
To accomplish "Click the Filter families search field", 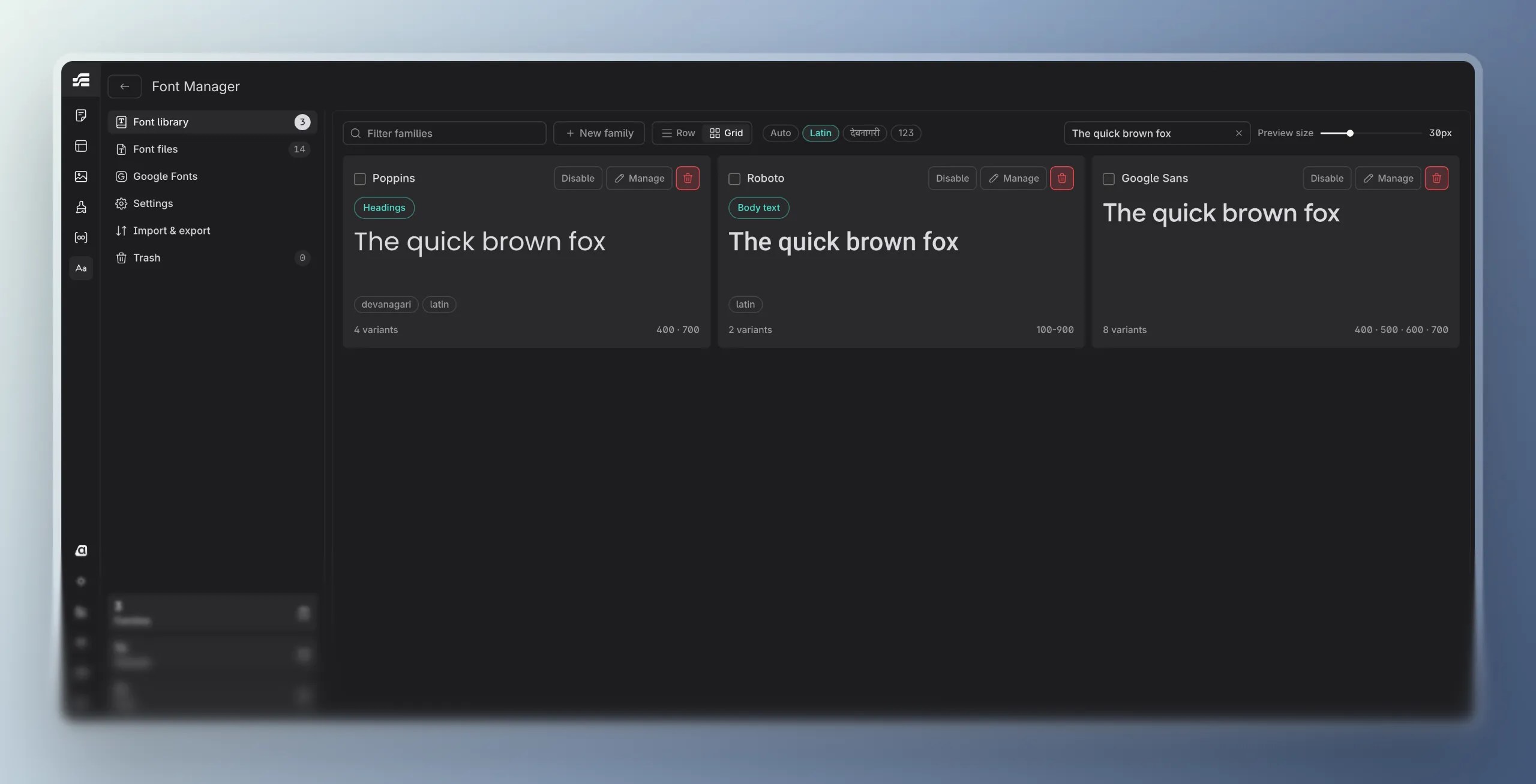I will (445, 133).
